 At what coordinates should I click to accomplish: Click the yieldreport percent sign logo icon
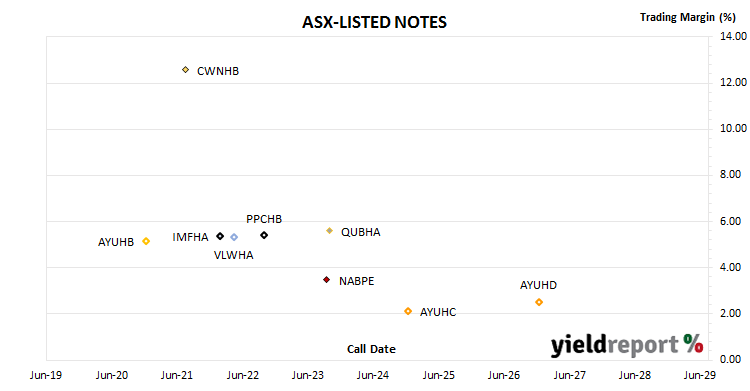click(x=693, y=344)
